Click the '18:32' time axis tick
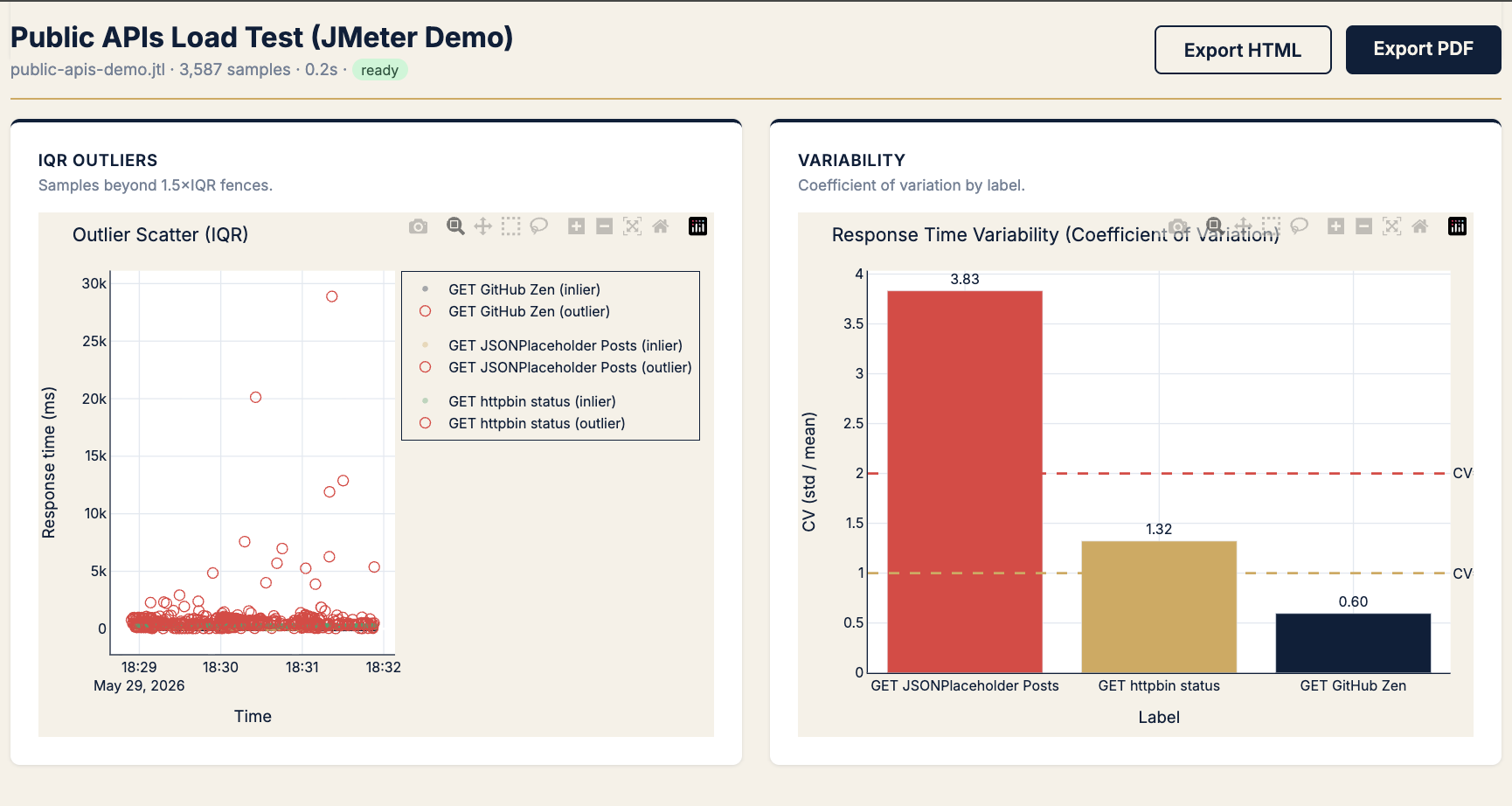Viewport: 1512px width, 806px height. click(x=383, y=667)
